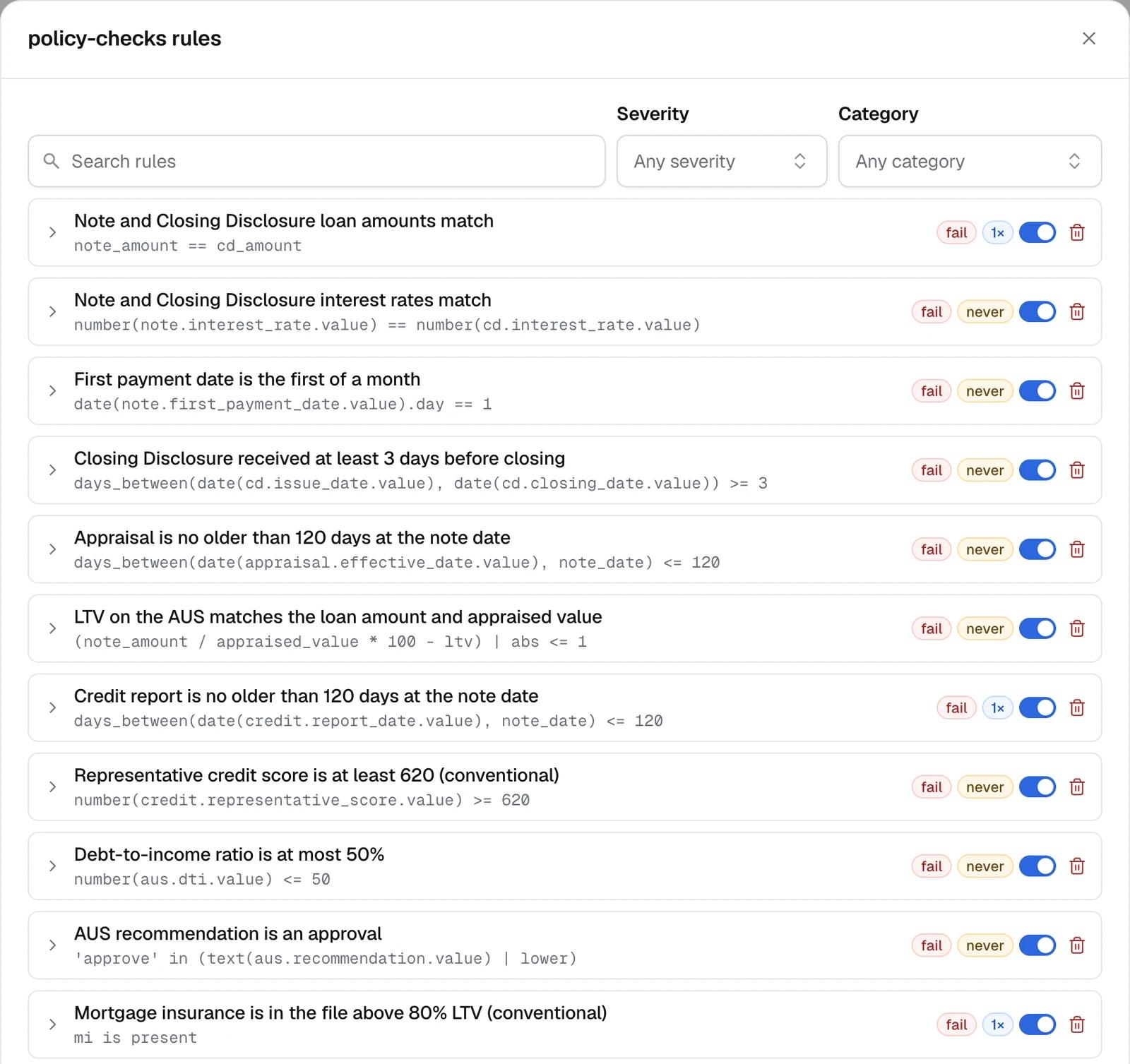Screen dimensions: 1130x1064
Task: Delete the Credit report 120 days rule
Action: coord(1077,707)
